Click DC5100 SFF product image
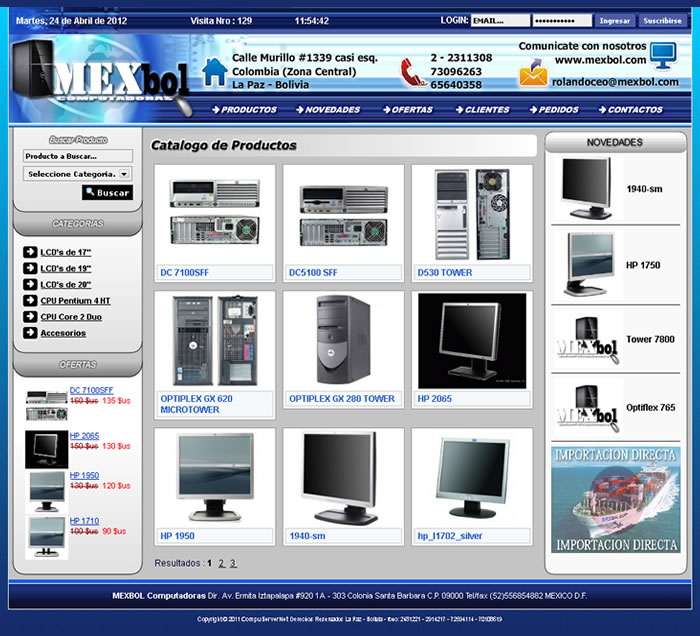This screenshot has width=700, height=636. click(x=343, y=216)
